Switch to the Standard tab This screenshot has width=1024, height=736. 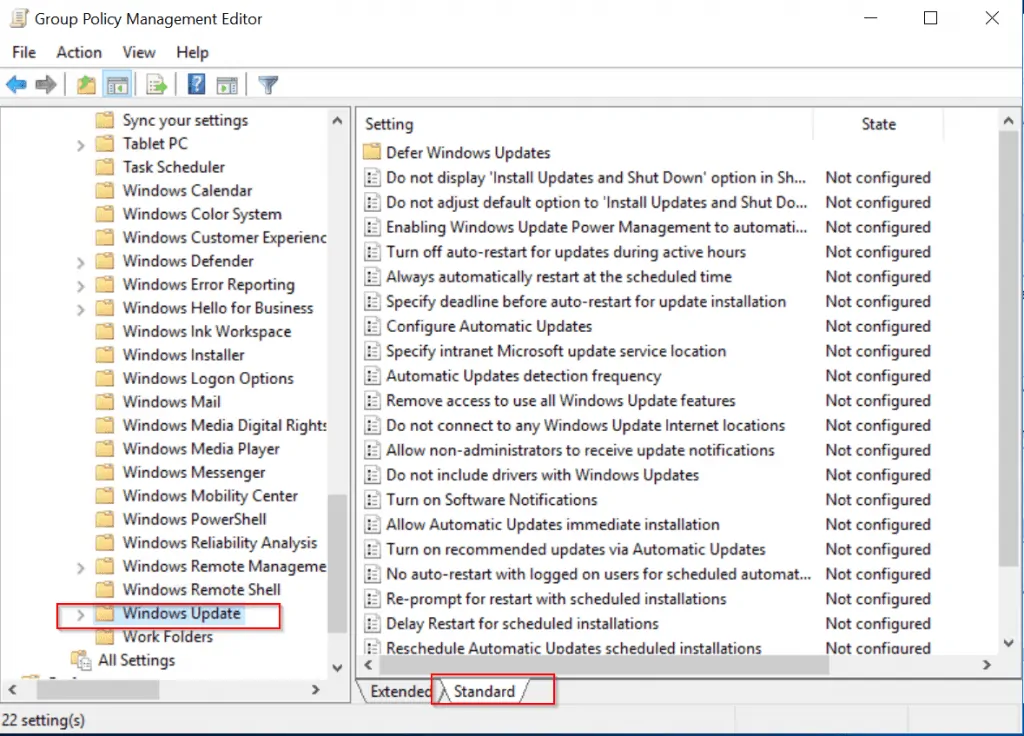pyautogui.click(x=483, y=690)
